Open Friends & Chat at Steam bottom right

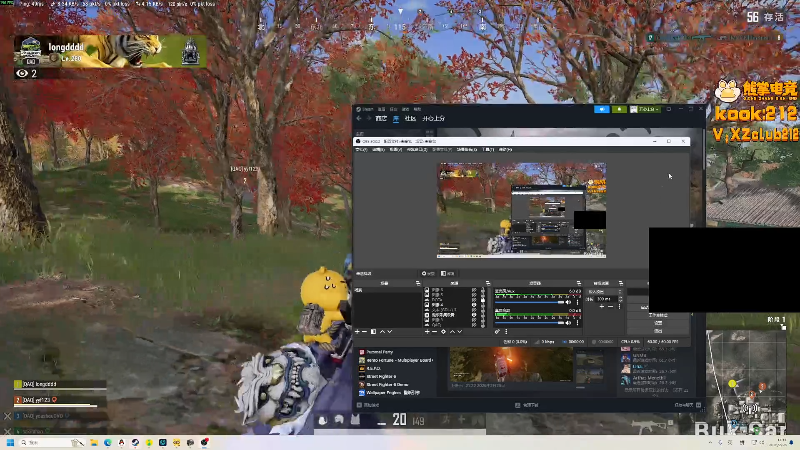click(x=687, y=405)
